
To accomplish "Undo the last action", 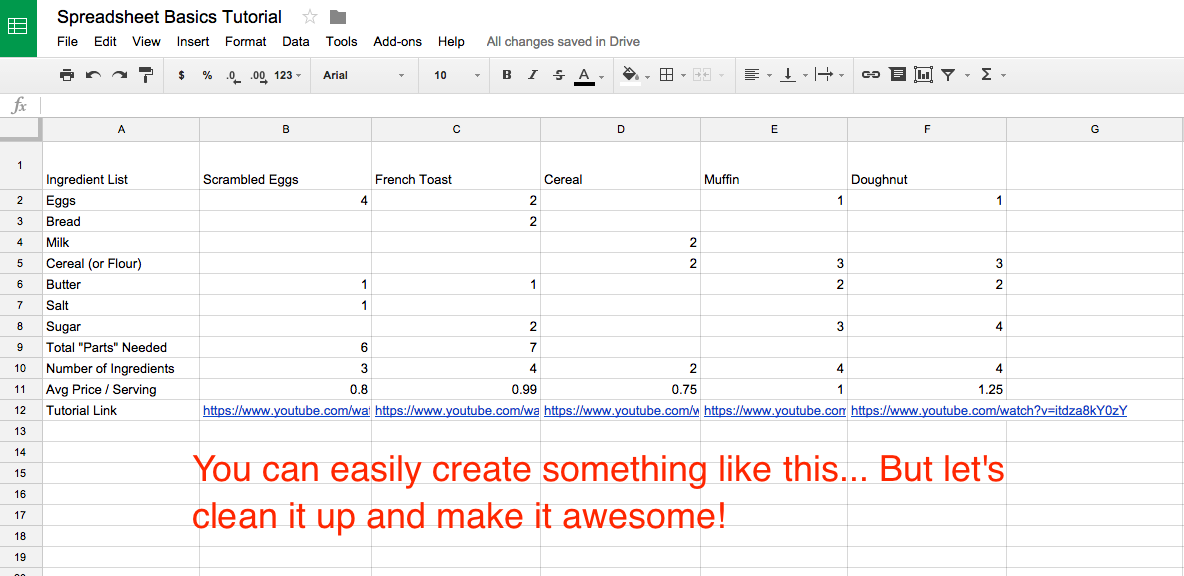I will point(93,74).
